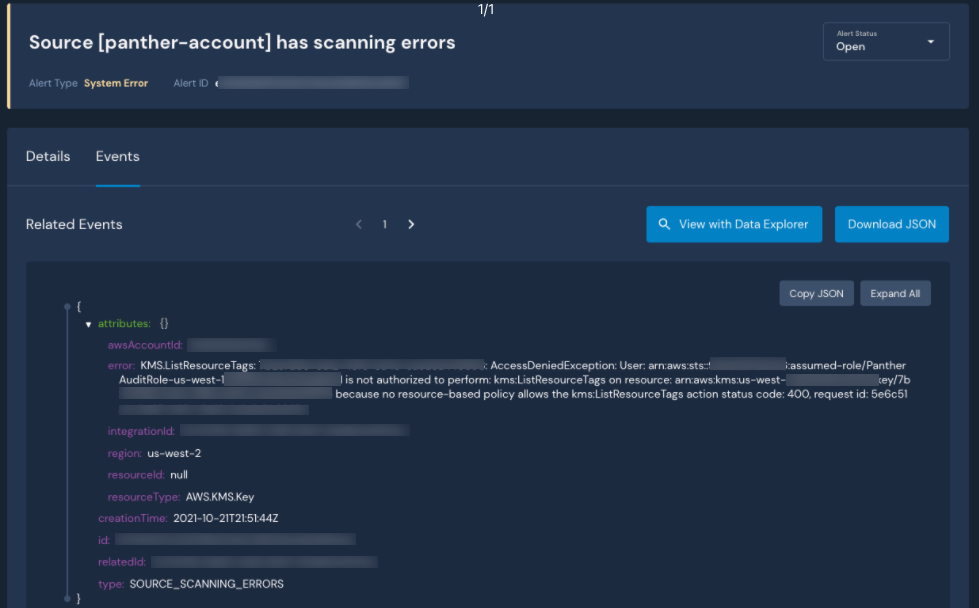The image size is (979, 608).
Task: Click the View with Data Explorer button
Action: pyautogui.click(x=734, y=224)
